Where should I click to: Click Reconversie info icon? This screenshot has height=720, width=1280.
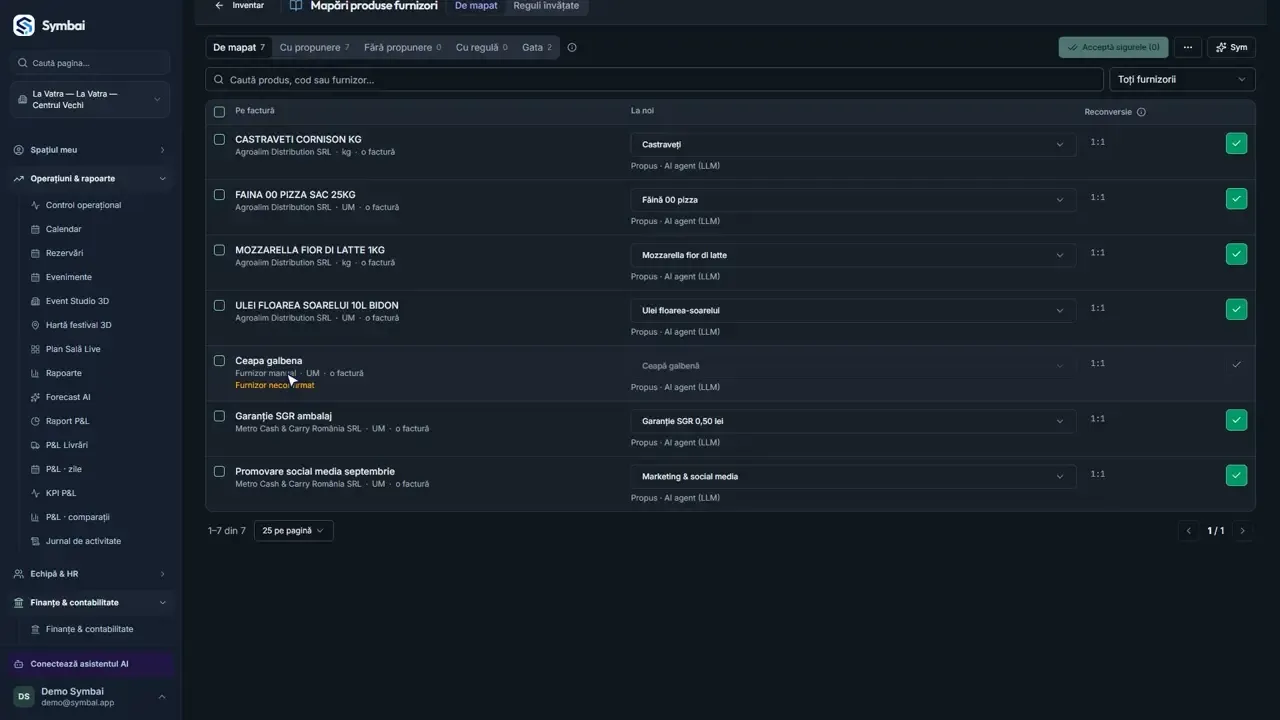pyautogui.click(x=1141, y=112)
